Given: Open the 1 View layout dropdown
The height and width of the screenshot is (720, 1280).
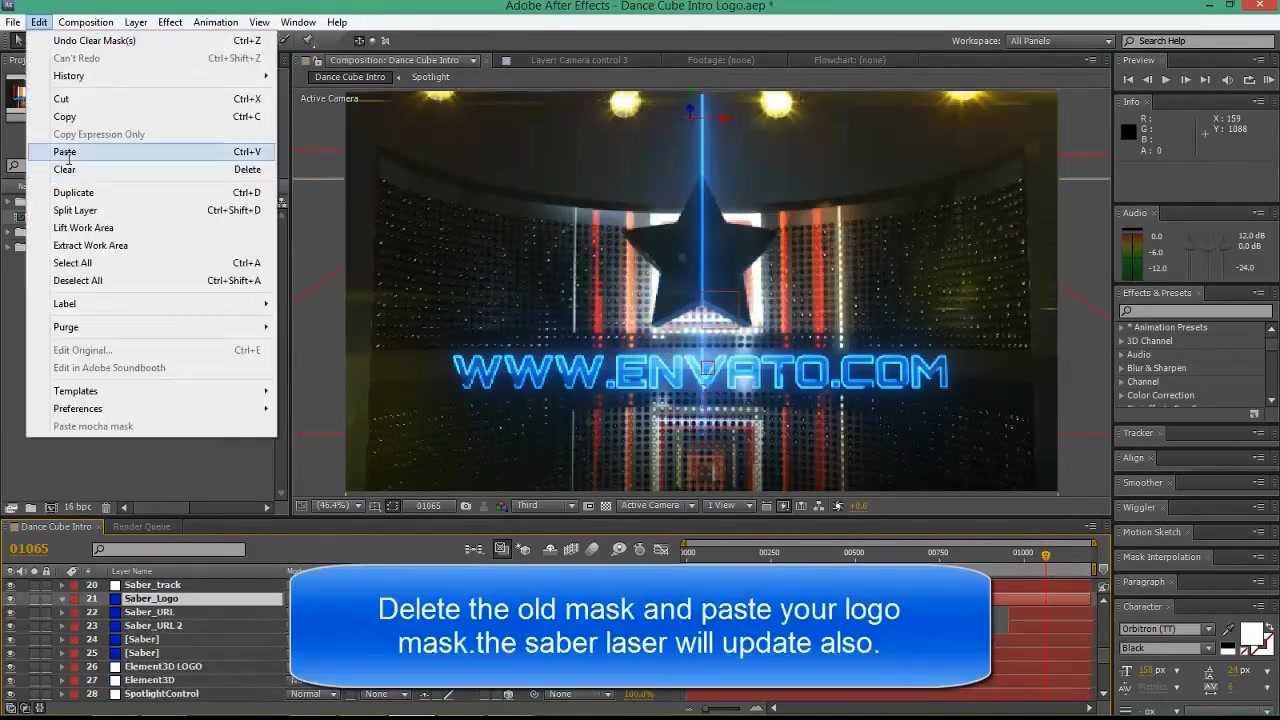Looking at the screenshot, I should point(728,506).
